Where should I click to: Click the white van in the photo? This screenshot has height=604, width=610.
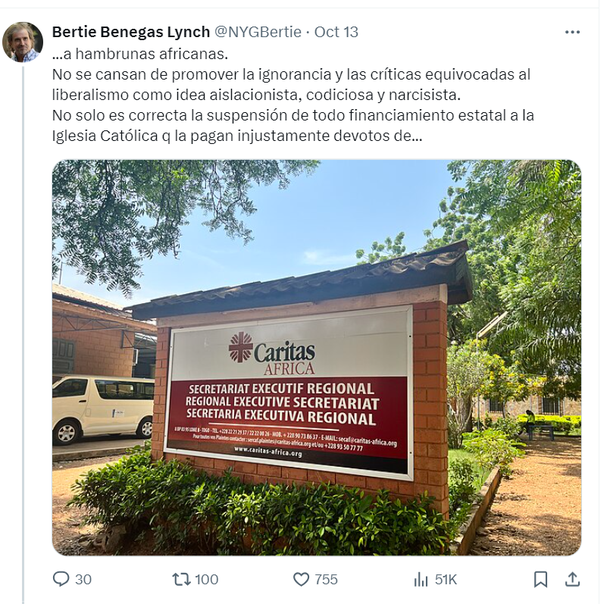point(103,409)
